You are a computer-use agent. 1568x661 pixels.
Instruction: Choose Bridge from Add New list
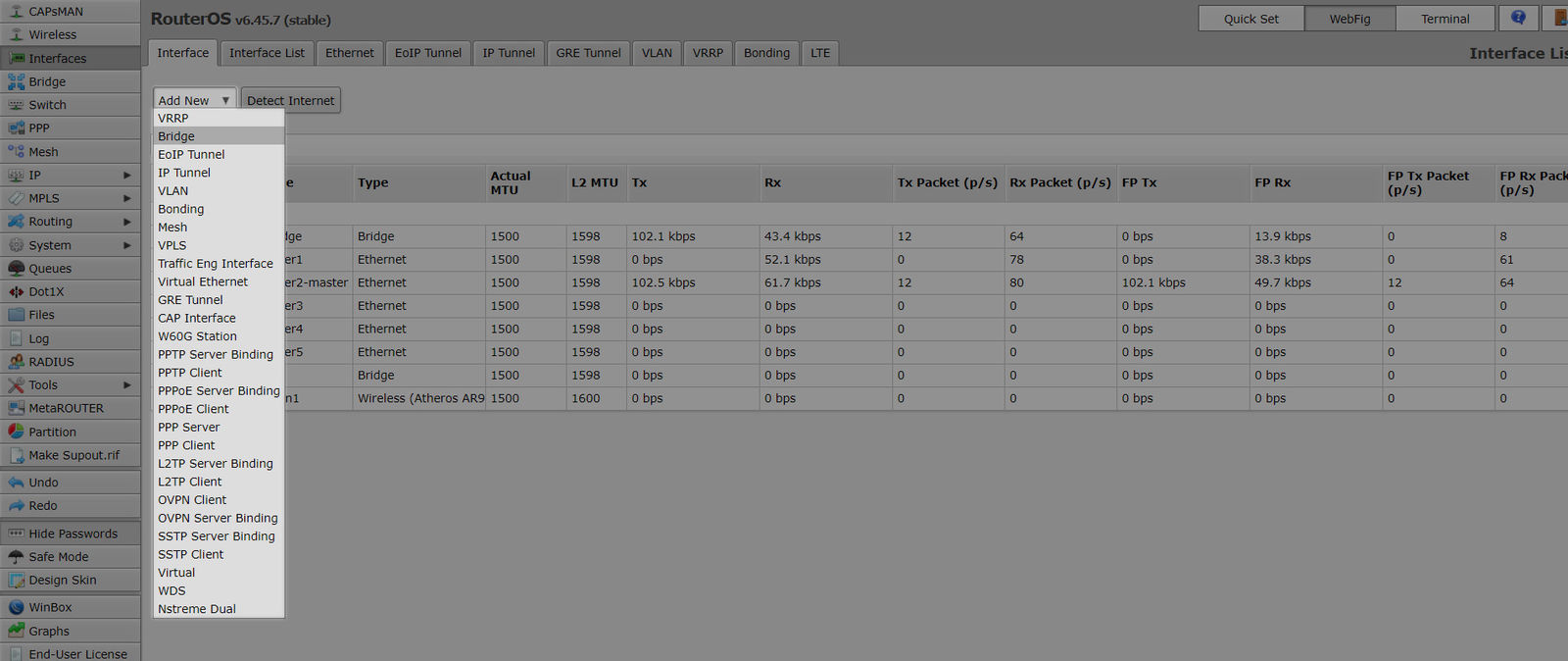(176, 136)
